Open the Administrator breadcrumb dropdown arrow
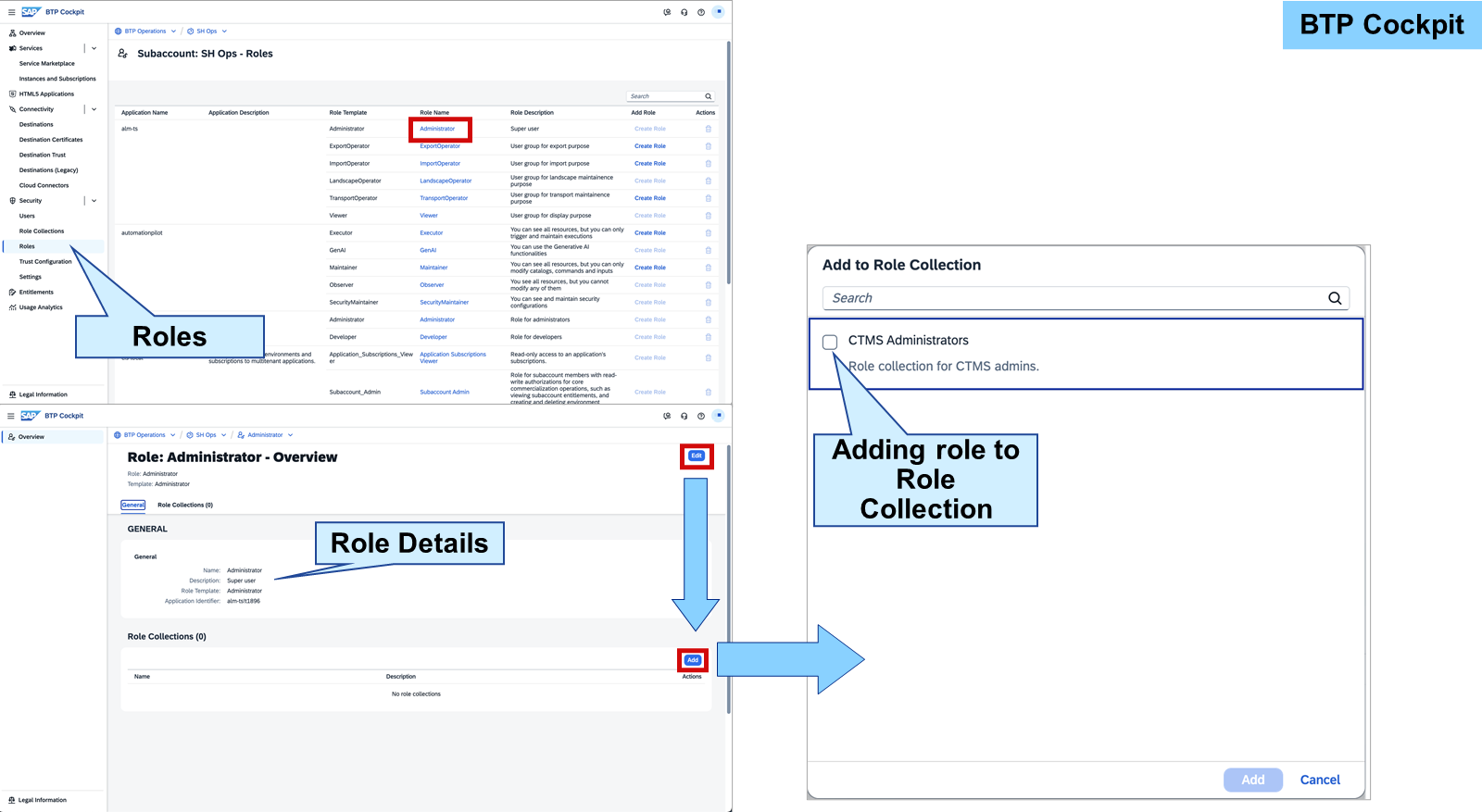 pyautogui.click(x=290, y=435)
